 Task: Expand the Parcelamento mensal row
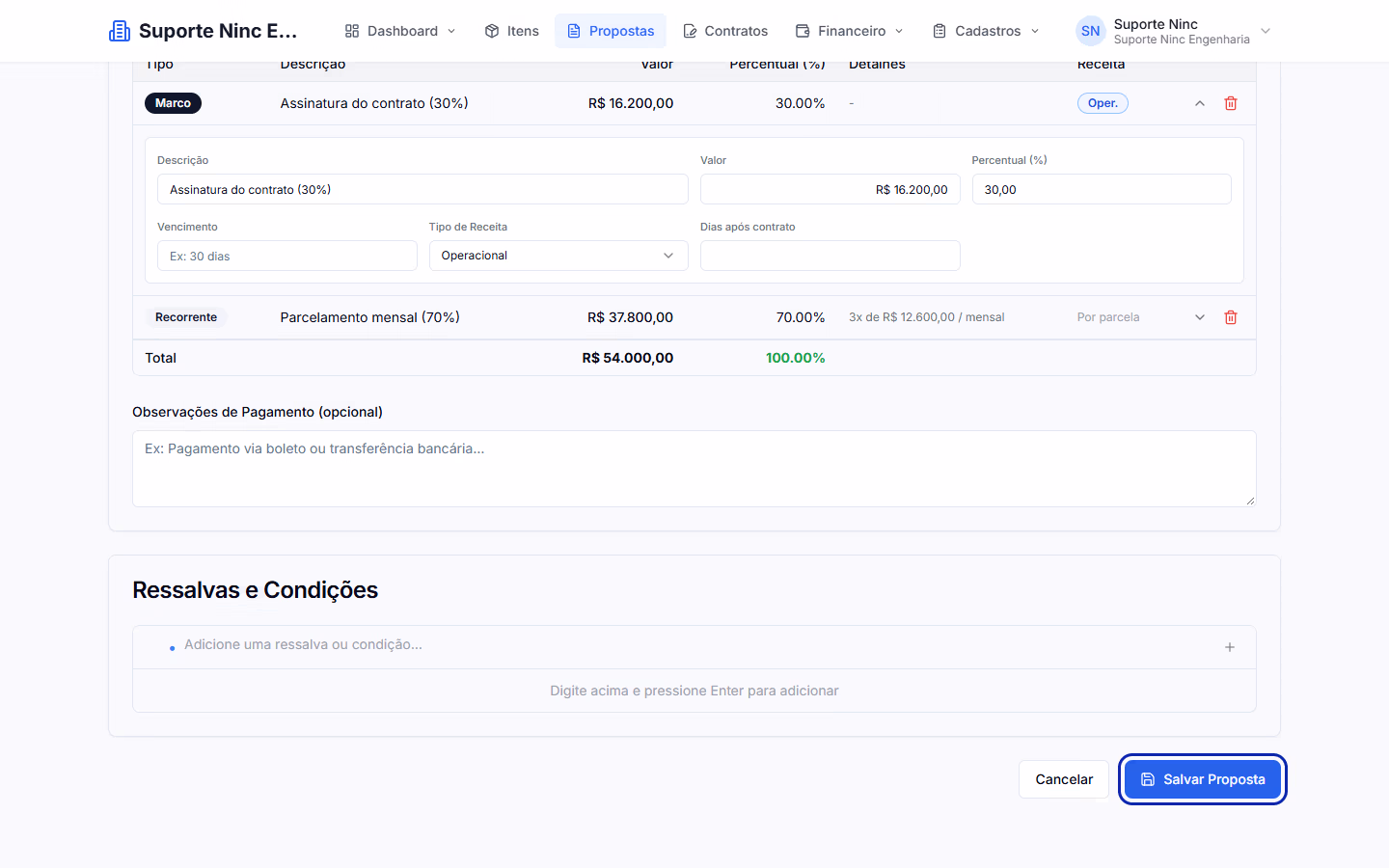(x=1200, y=317)
